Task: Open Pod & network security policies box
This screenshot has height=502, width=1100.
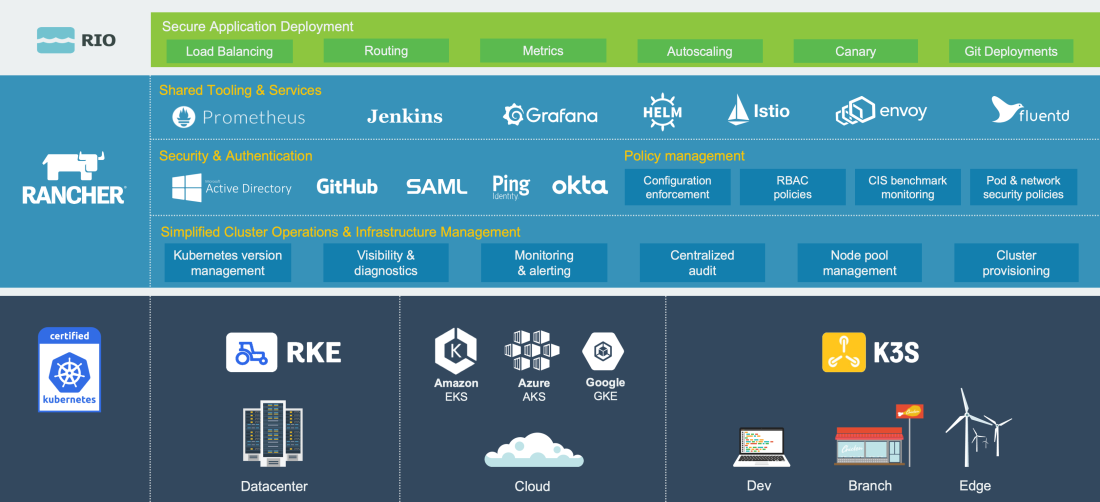Action: coord(1023,187)
